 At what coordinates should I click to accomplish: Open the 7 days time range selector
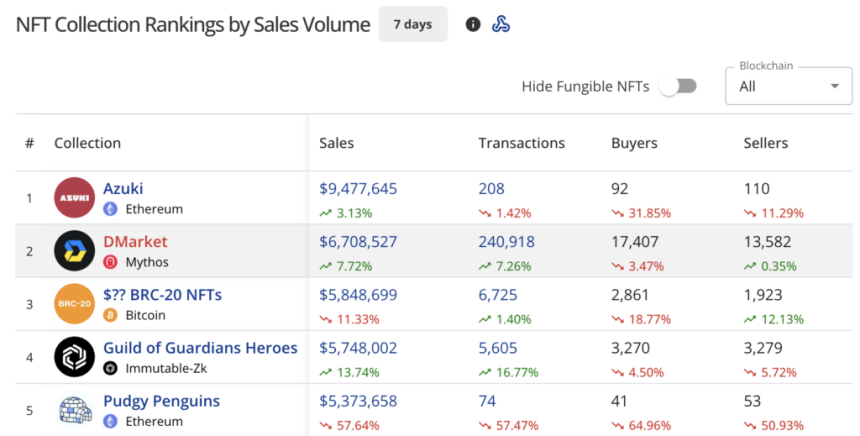click(412, 24)
